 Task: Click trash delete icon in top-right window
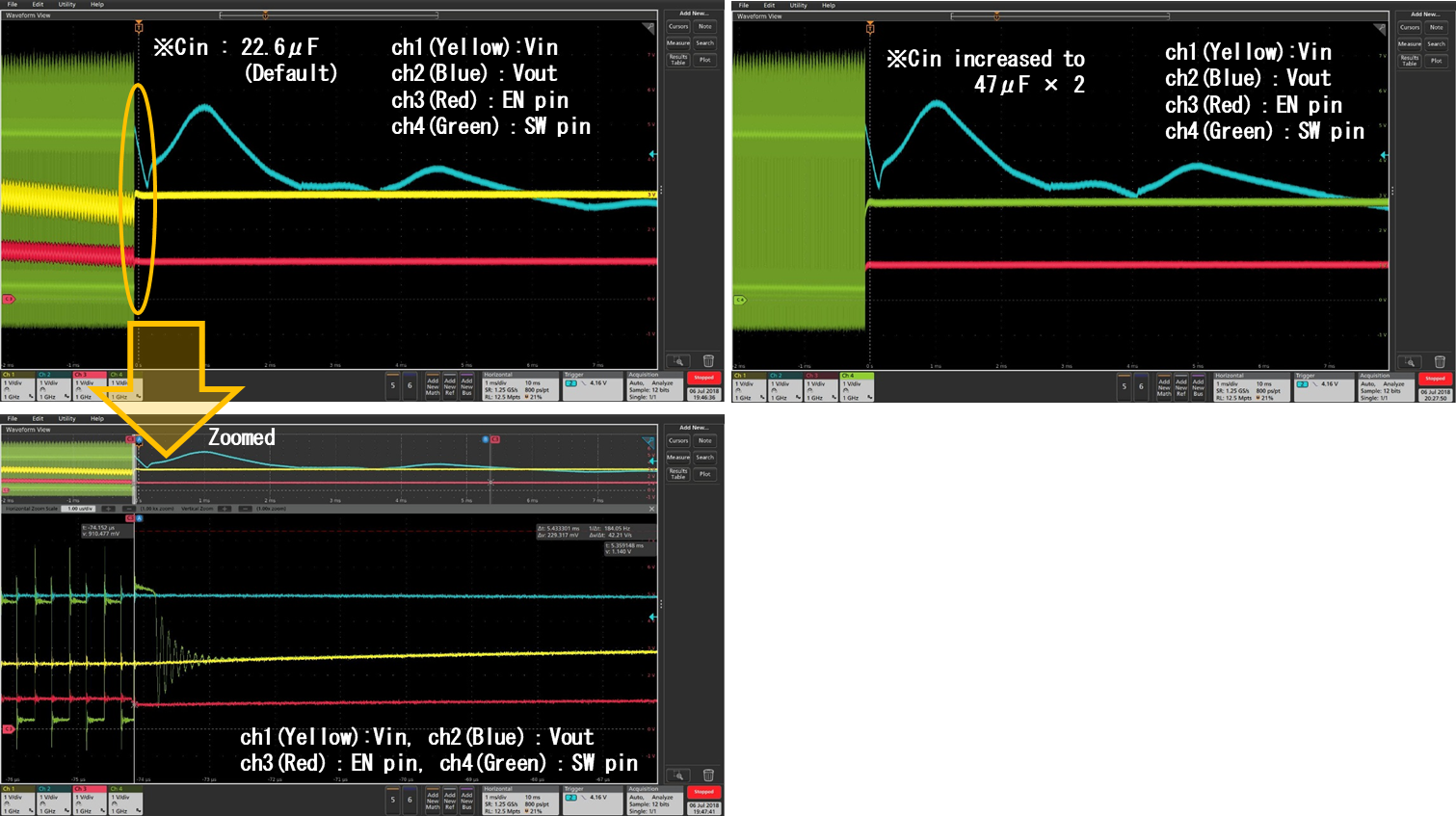pos(1440,362)
